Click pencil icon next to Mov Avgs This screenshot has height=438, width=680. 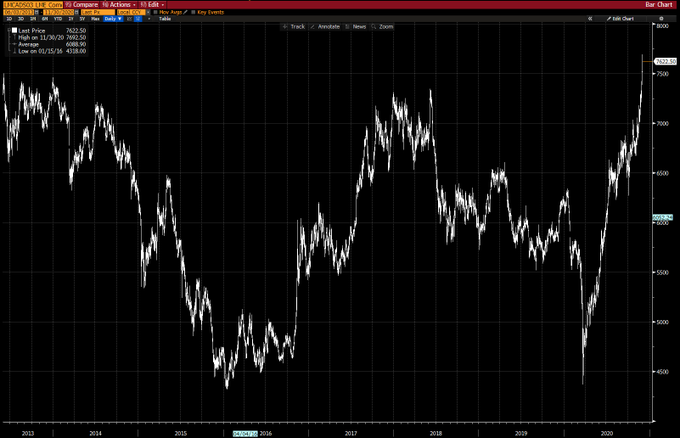coord(186,12)
